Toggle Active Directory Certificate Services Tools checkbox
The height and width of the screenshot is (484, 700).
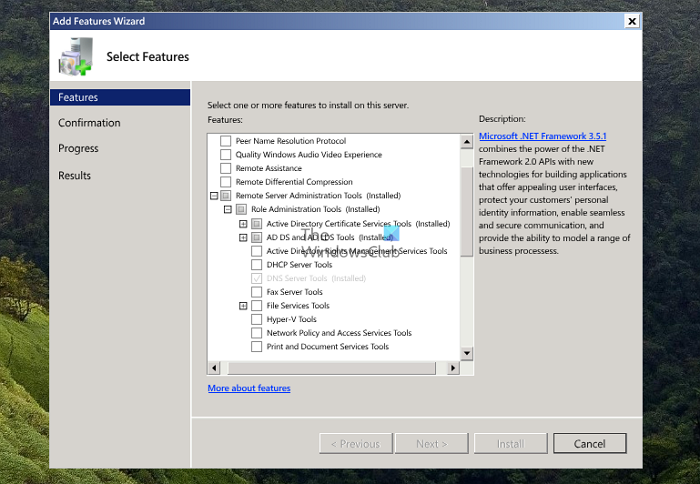click(256, 224)
